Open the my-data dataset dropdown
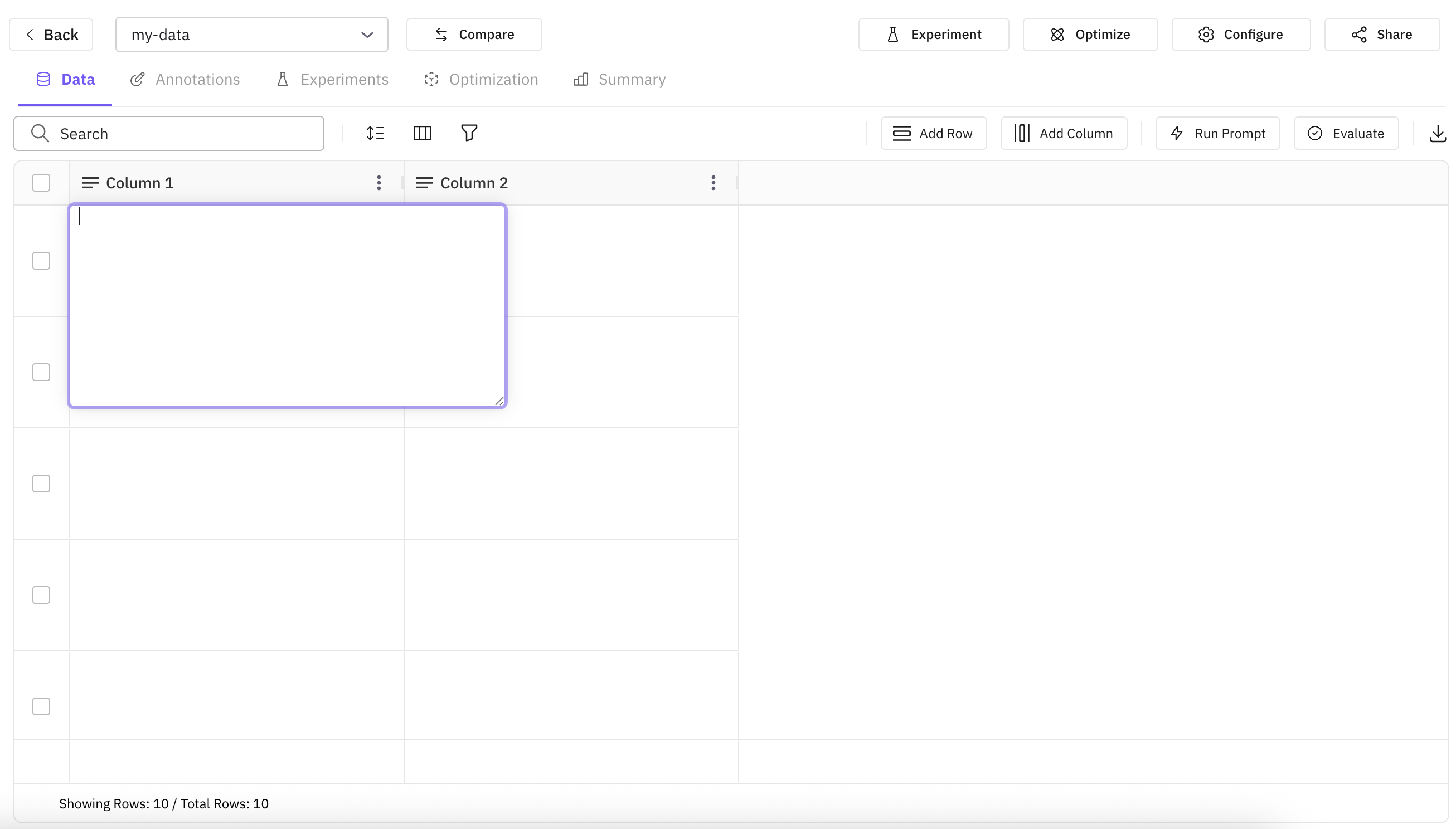Screen dimensions: 1456x829 366,34
